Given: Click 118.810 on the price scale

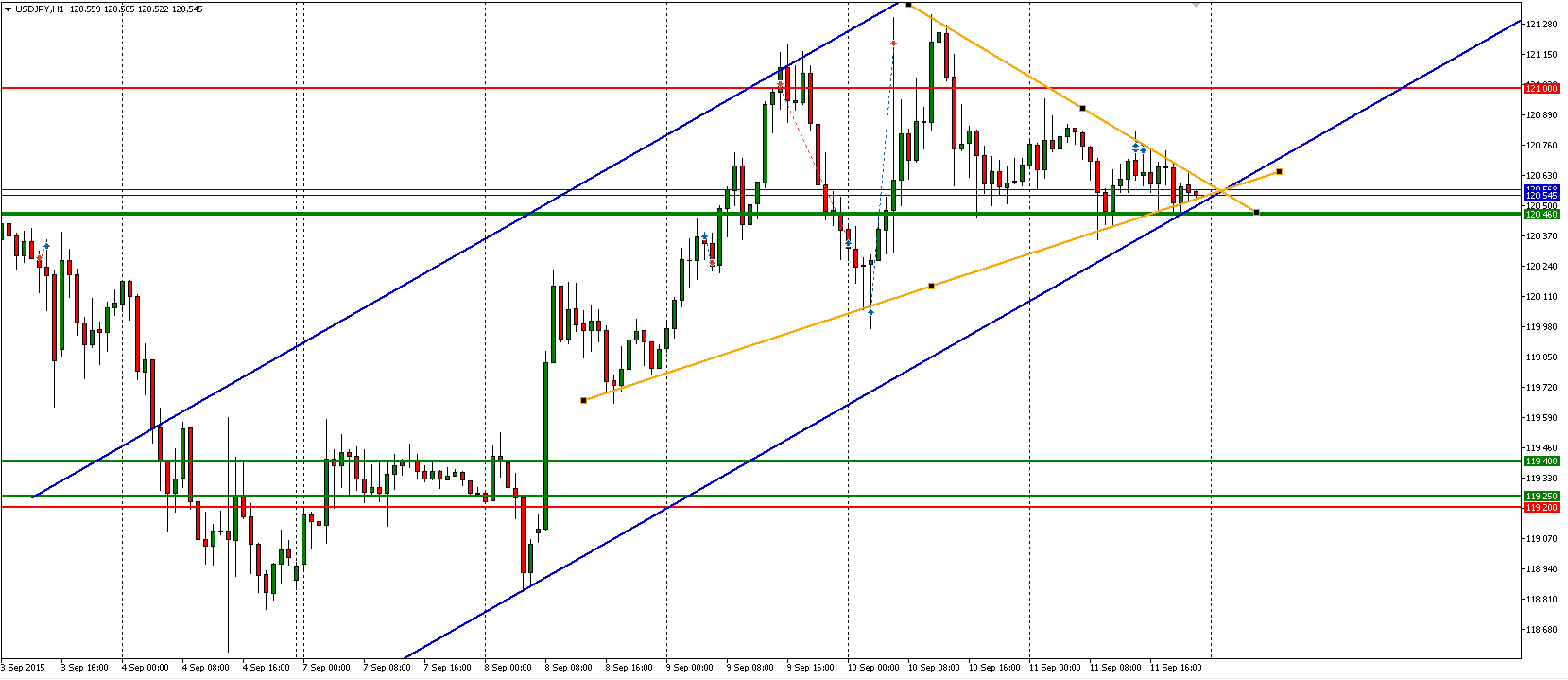Looking at the screenshot, I should point(1542,599).
